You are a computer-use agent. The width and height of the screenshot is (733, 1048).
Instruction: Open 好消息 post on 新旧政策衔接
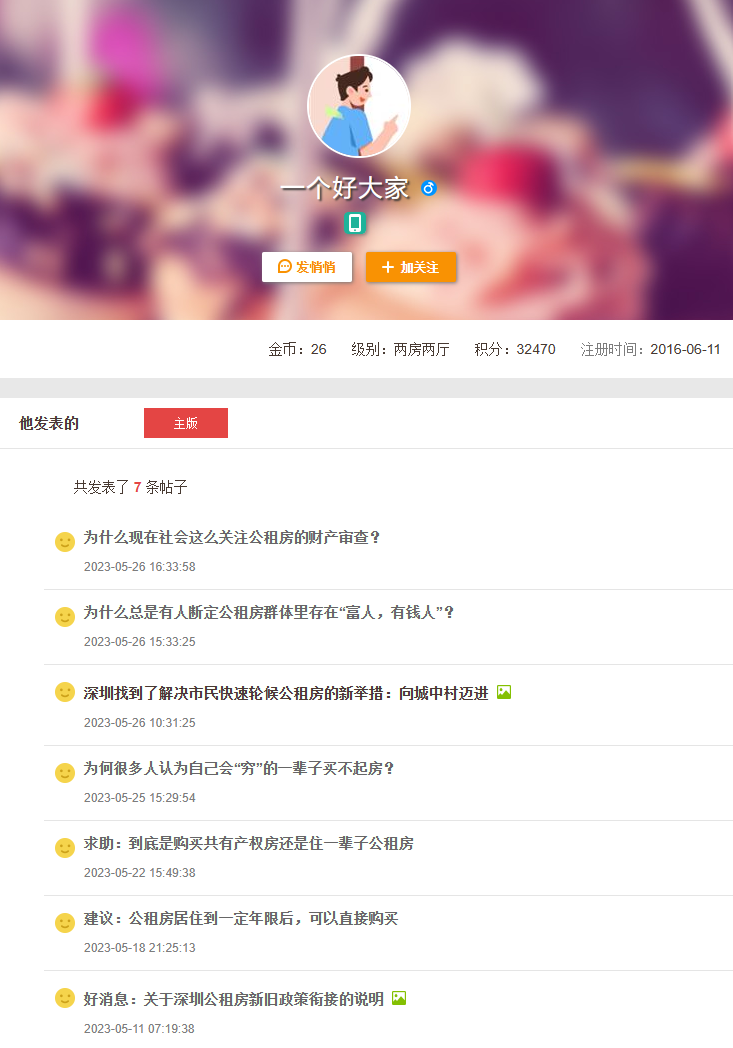pyautogui.click(x=233, y=999)
